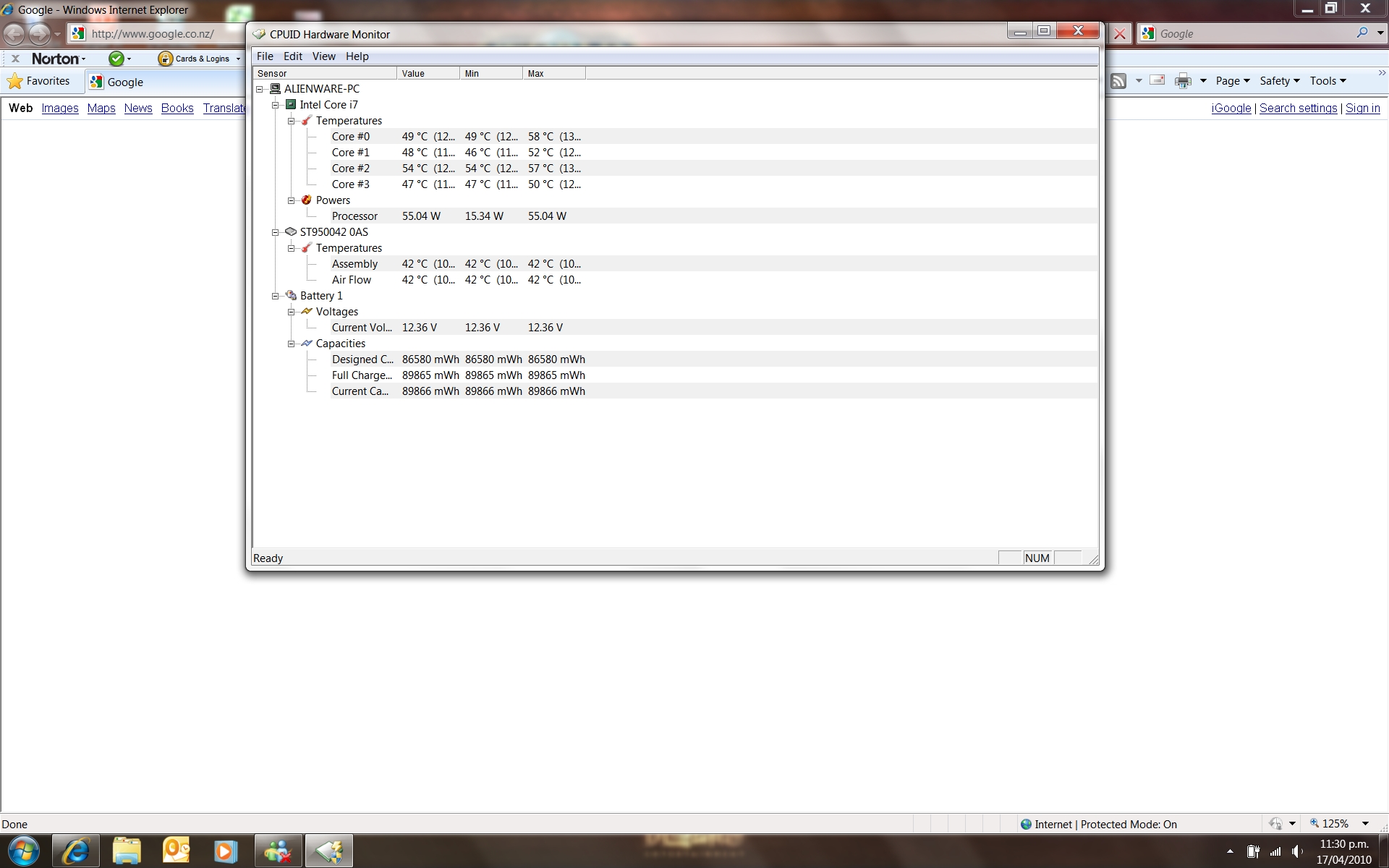Viewport: 1389px width, 868px height.
Task: Open the Images link on Google
Action: 60,108
